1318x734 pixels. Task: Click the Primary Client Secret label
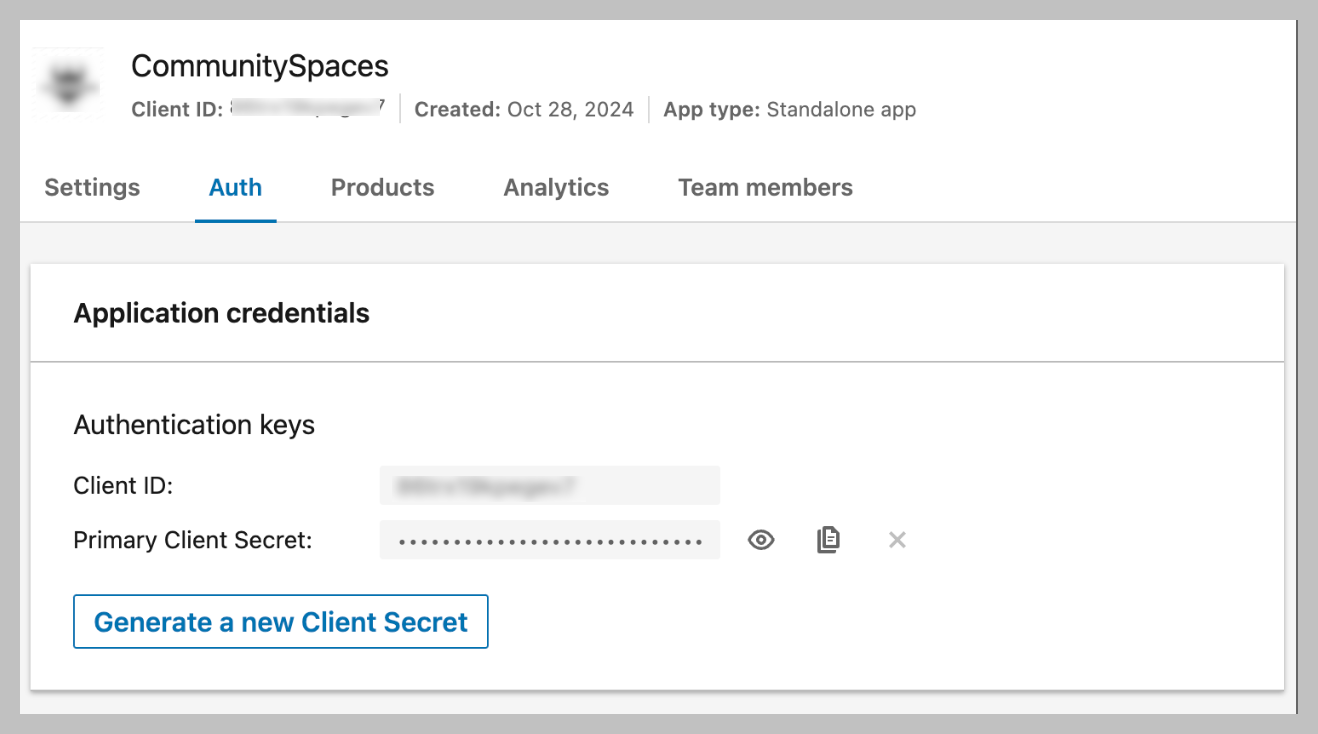193,540
